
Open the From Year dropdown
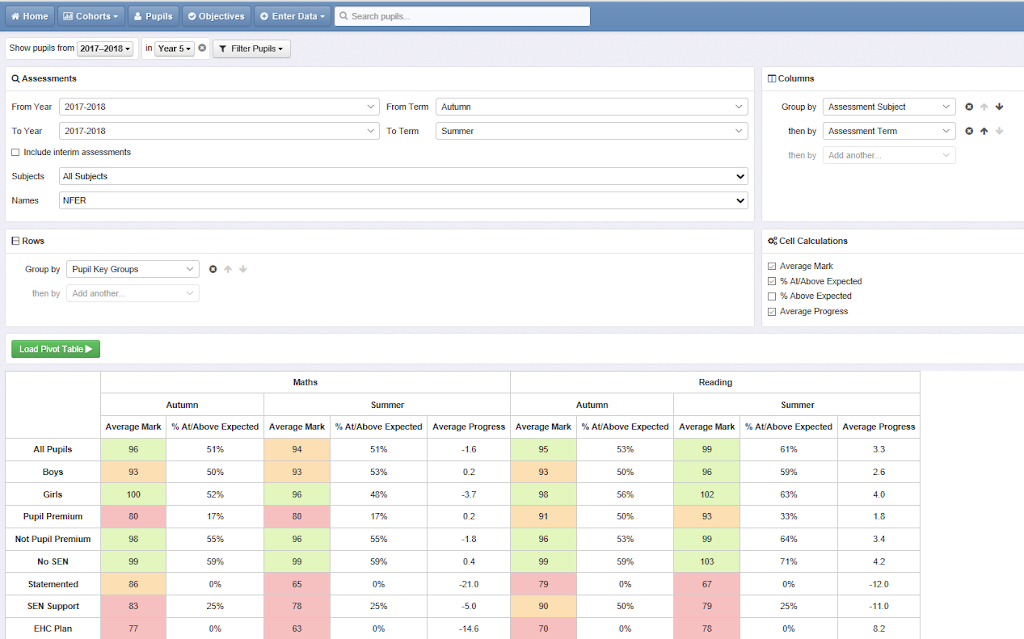pos(219,106)
